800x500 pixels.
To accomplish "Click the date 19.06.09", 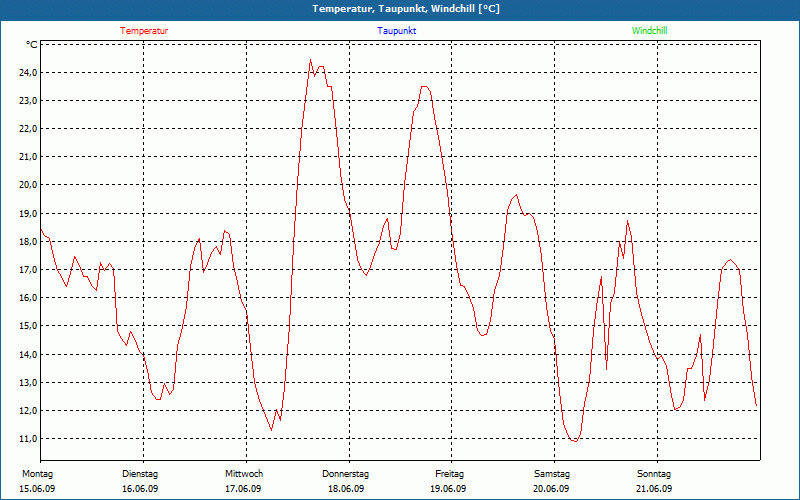I will pos(448,489).
